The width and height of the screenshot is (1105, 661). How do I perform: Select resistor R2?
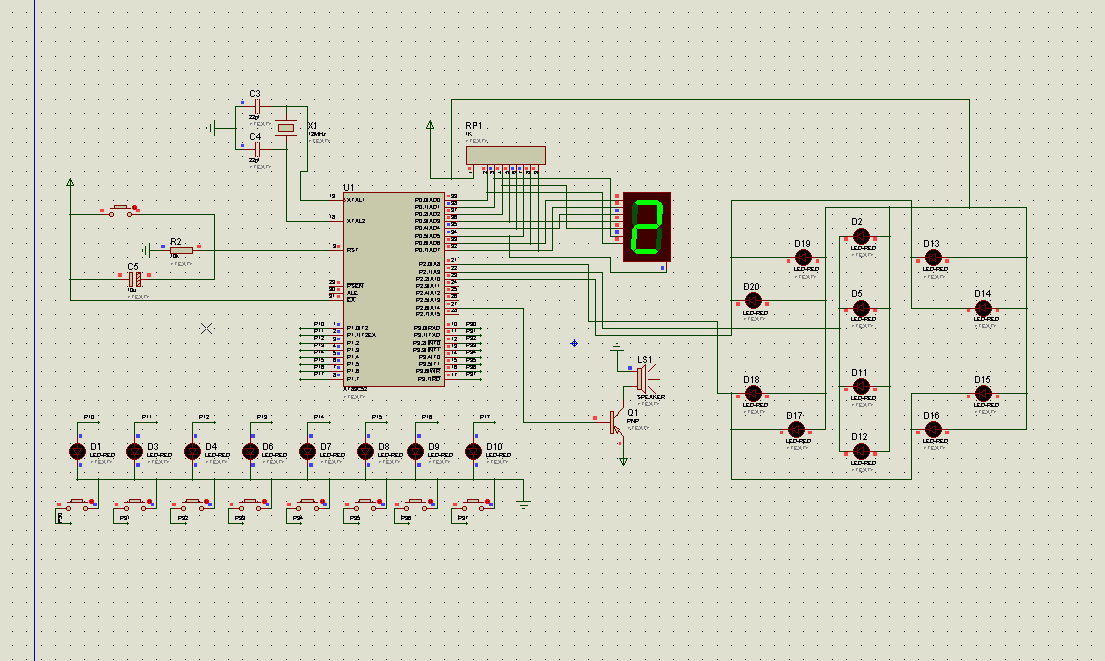[x=181, y=250]
